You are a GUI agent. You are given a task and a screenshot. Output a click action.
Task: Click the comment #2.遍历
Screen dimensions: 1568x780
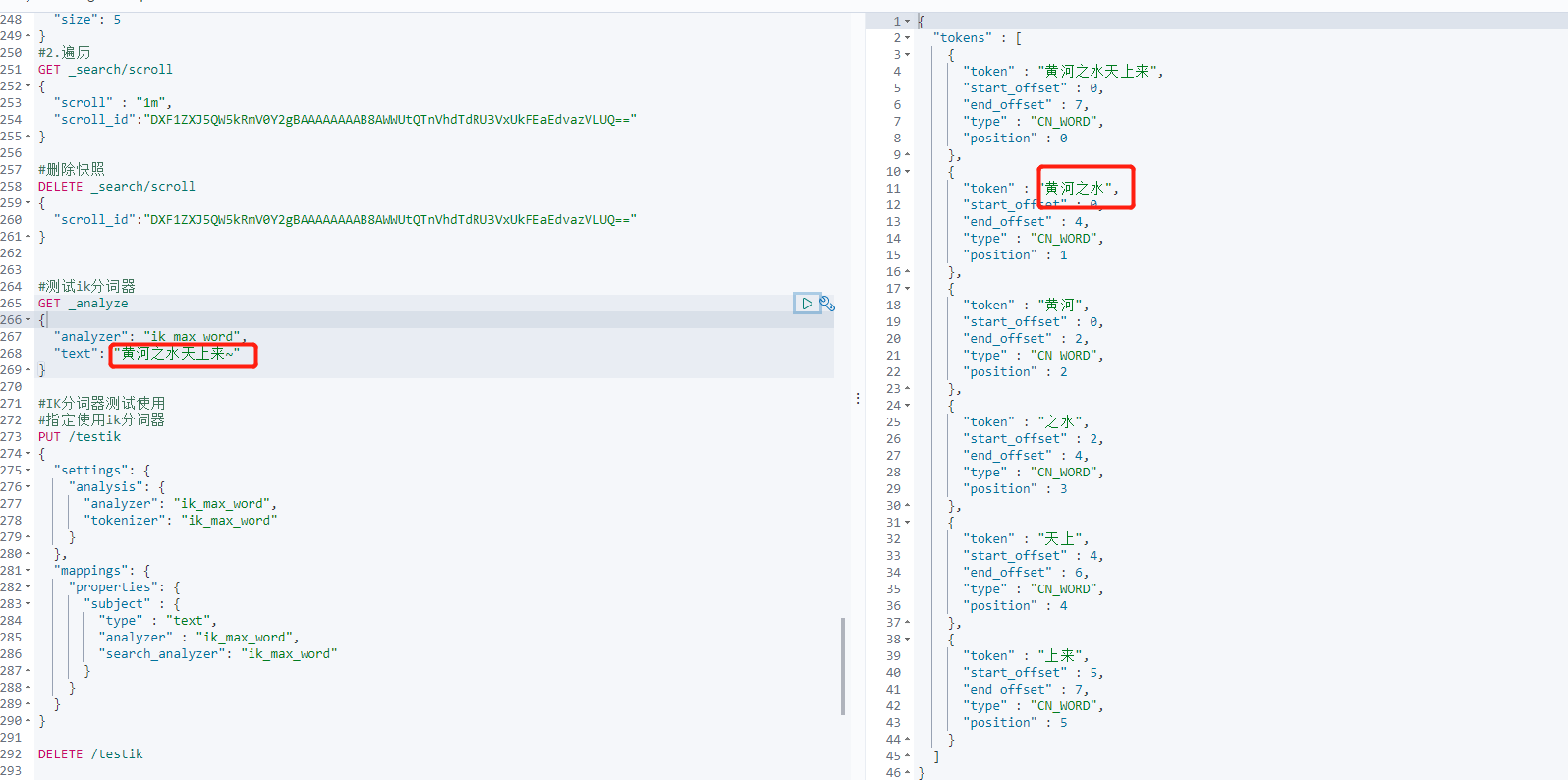click(x=64, y=53)
